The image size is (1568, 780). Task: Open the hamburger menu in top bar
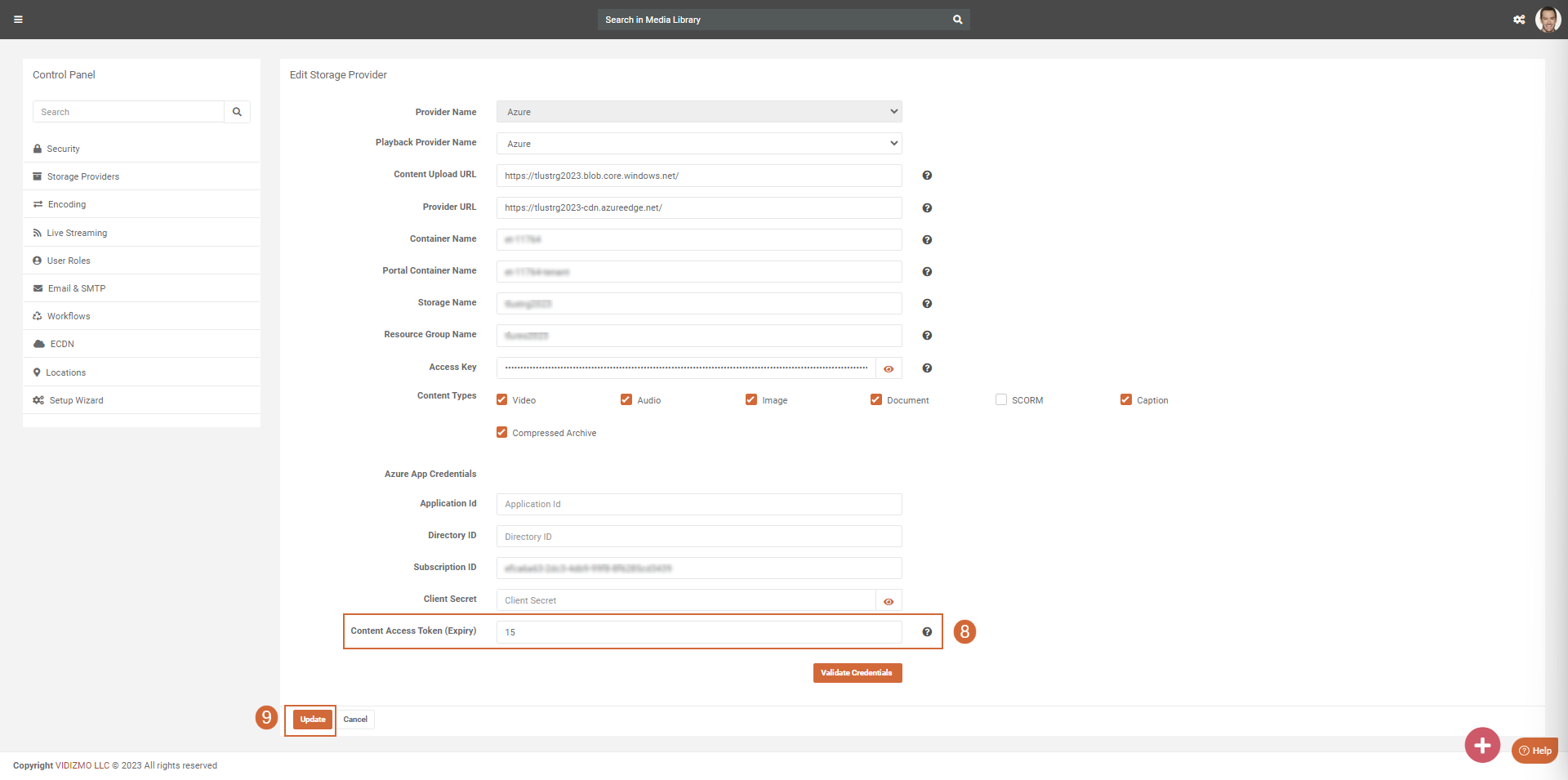[18, 20]
